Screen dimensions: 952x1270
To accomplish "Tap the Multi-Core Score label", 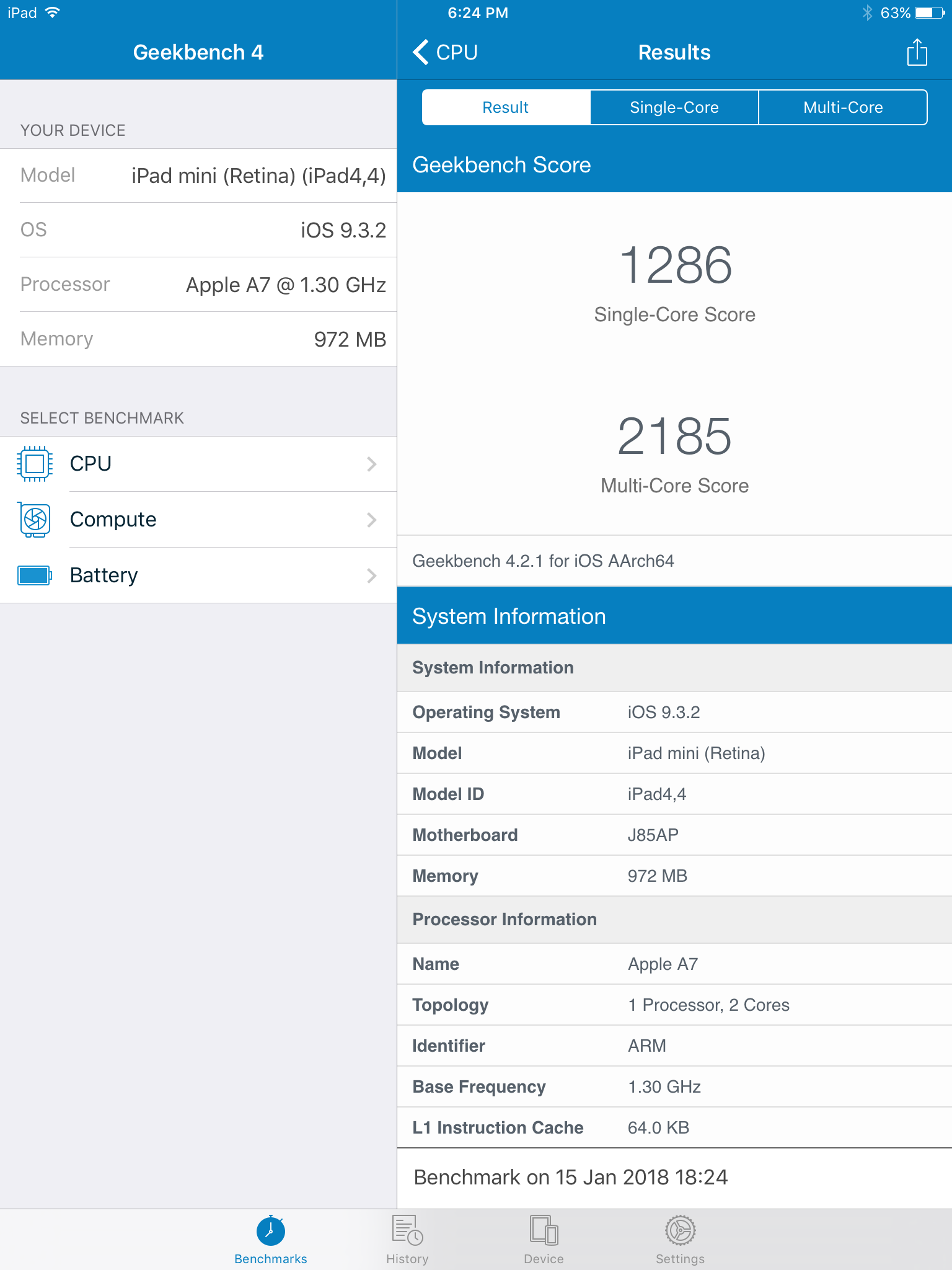I will [675, 486].
